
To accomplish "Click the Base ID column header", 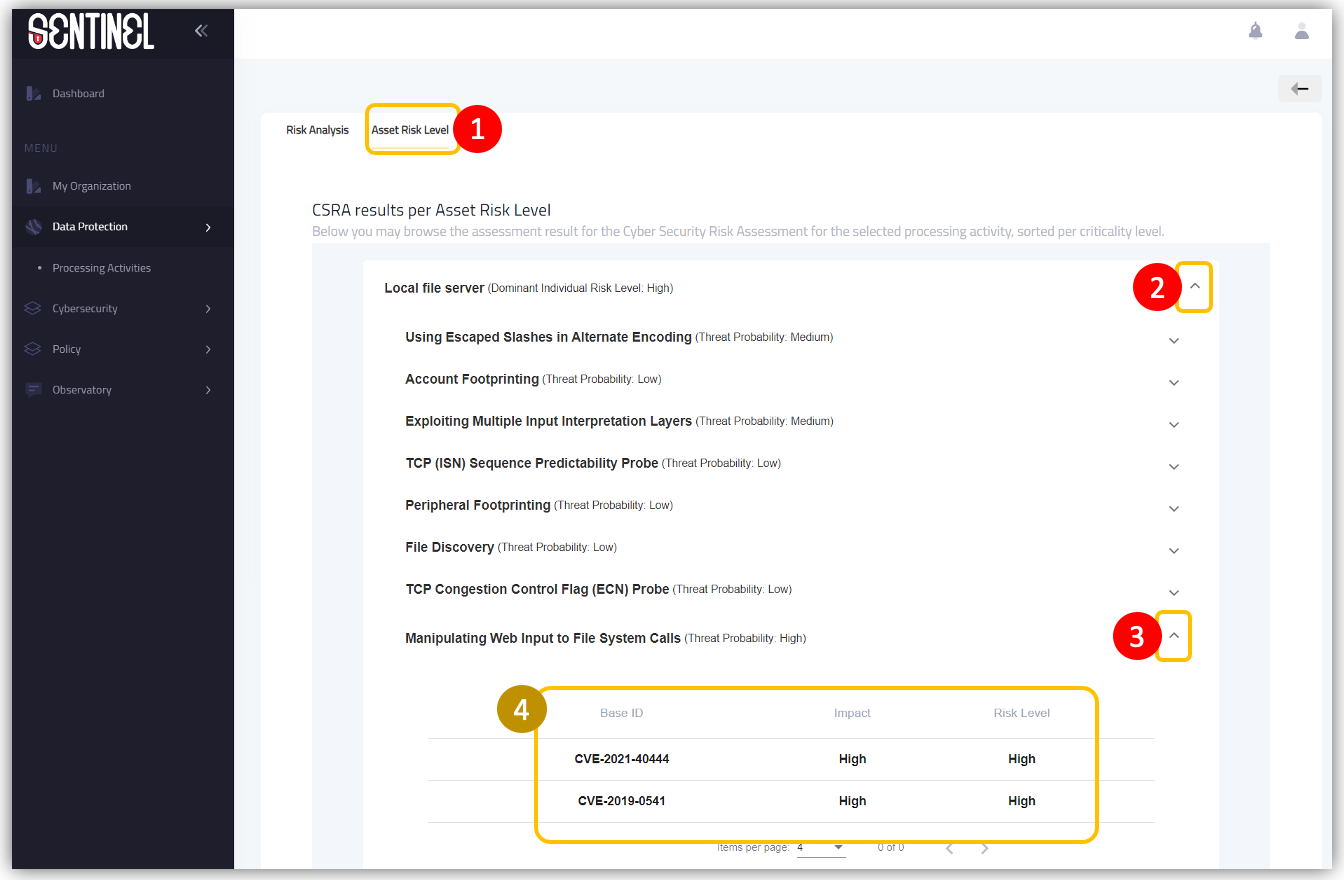I will (x=622, y=713).
